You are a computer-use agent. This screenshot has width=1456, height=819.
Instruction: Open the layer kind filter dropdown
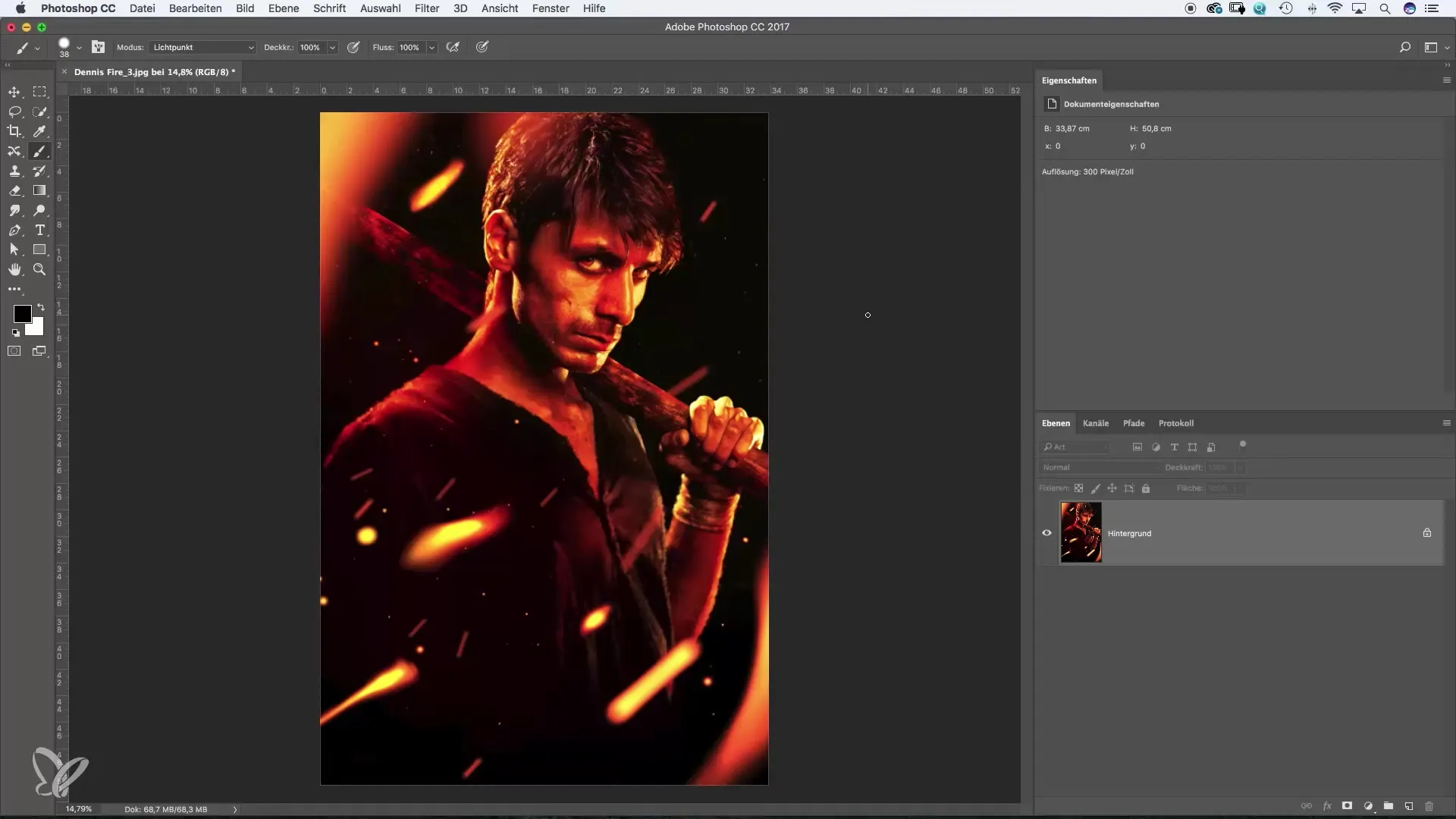click(1075, 447)
